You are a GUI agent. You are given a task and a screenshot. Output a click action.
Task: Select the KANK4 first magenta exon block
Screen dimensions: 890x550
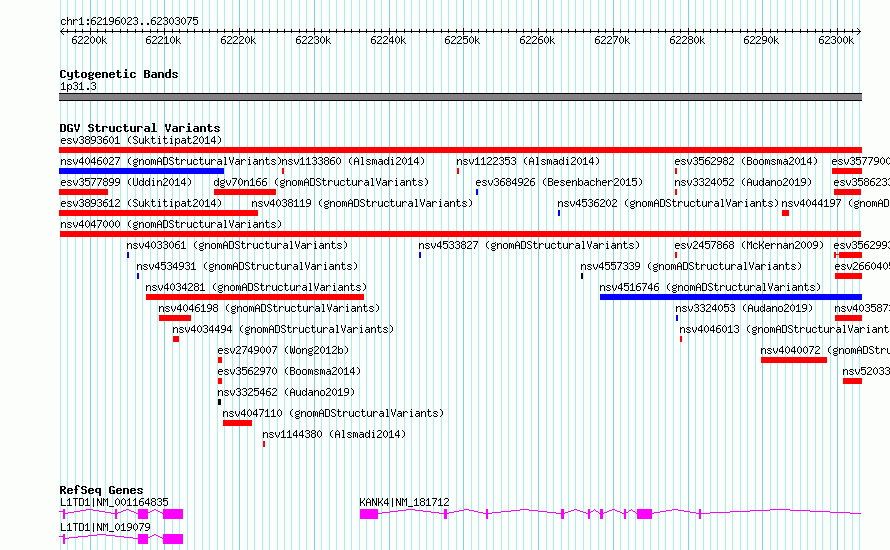coord(369,514)
